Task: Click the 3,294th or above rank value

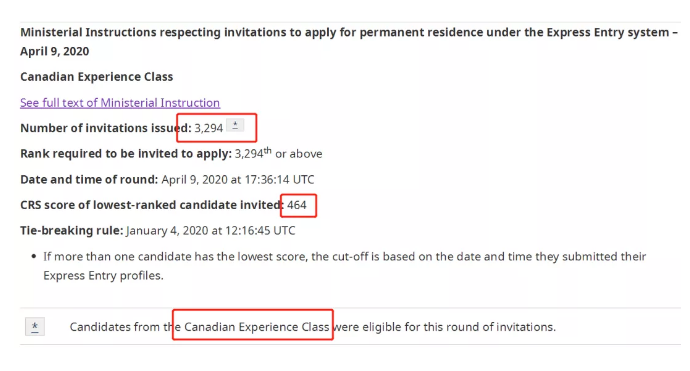Action: [278, 153]
